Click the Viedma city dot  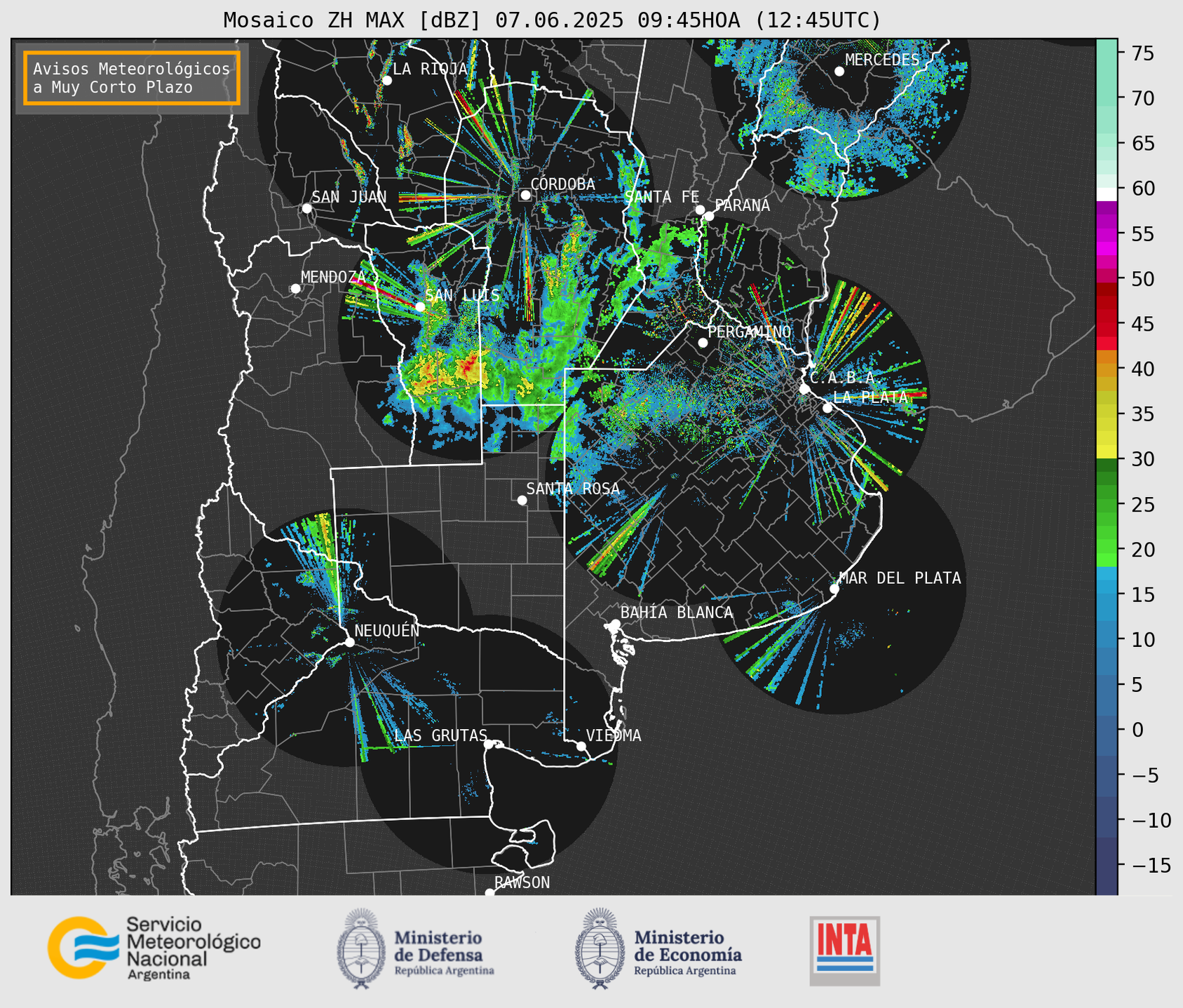581,746
